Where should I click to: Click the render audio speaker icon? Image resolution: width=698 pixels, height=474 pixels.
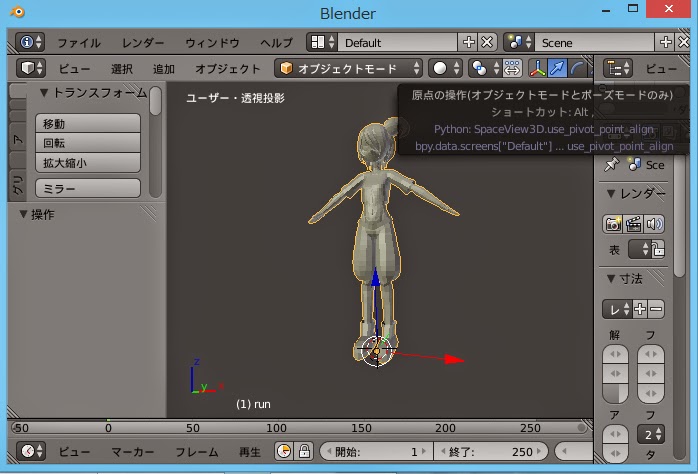[x=654, y=224]
